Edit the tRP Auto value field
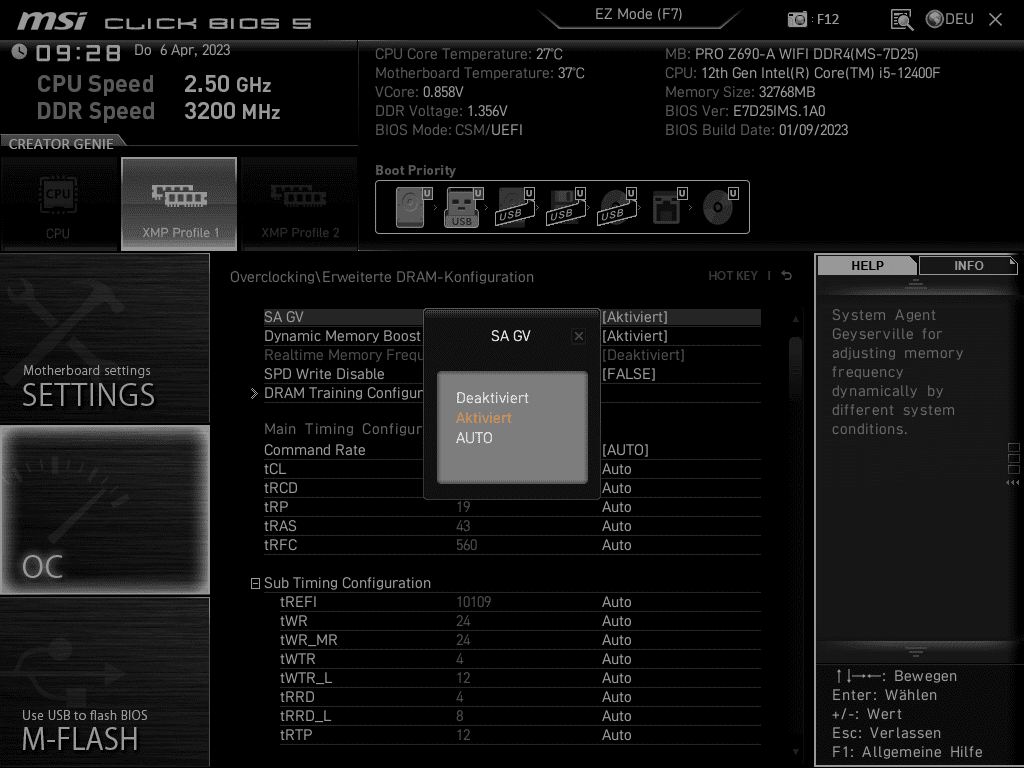 point(616,507)
